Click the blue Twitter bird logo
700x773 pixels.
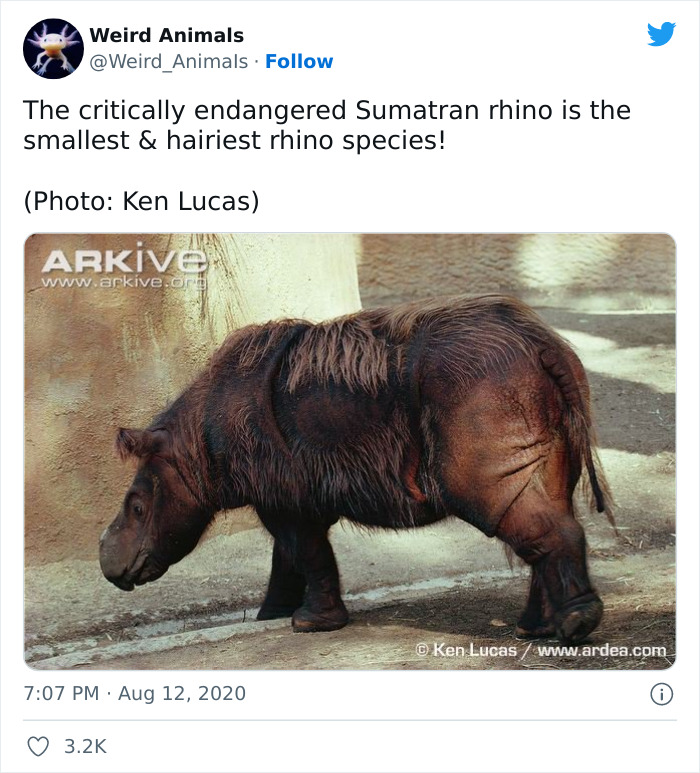point(661,34)
